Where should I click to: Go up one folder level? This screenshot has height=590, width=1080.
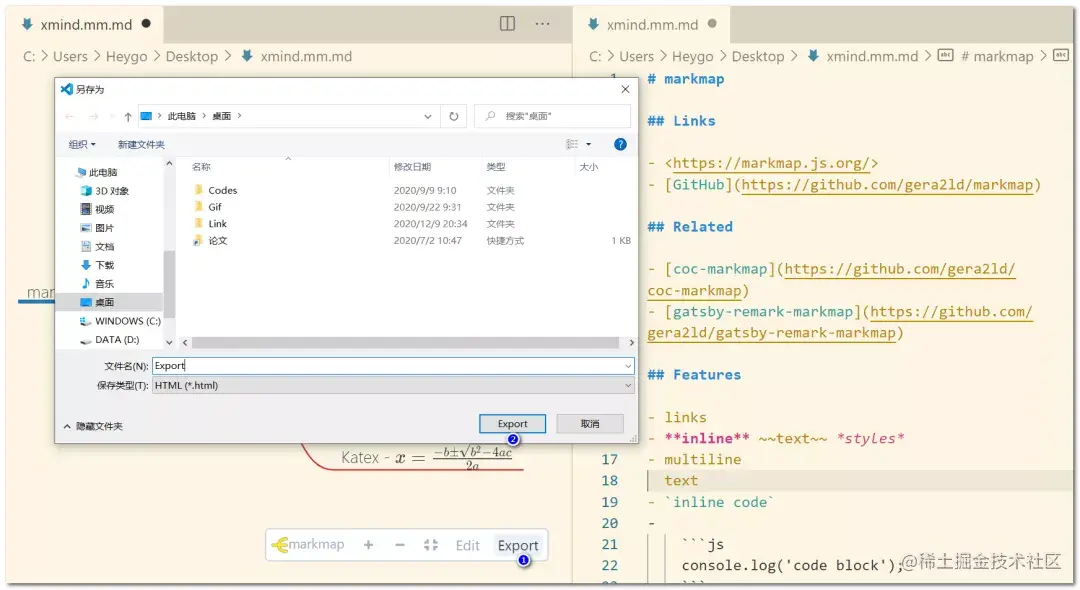point(127,116)
